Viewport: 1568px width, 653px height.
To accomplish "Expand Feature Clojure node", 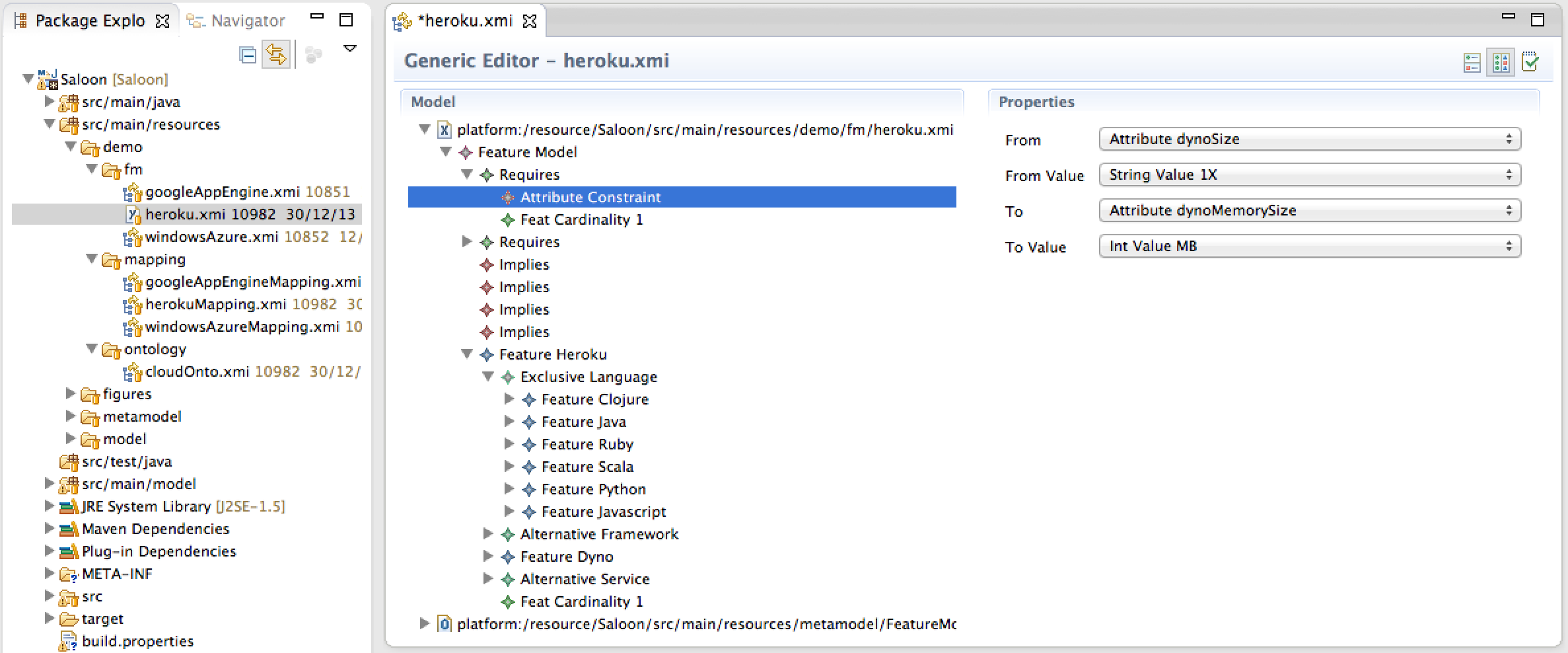I will (509, 399).
